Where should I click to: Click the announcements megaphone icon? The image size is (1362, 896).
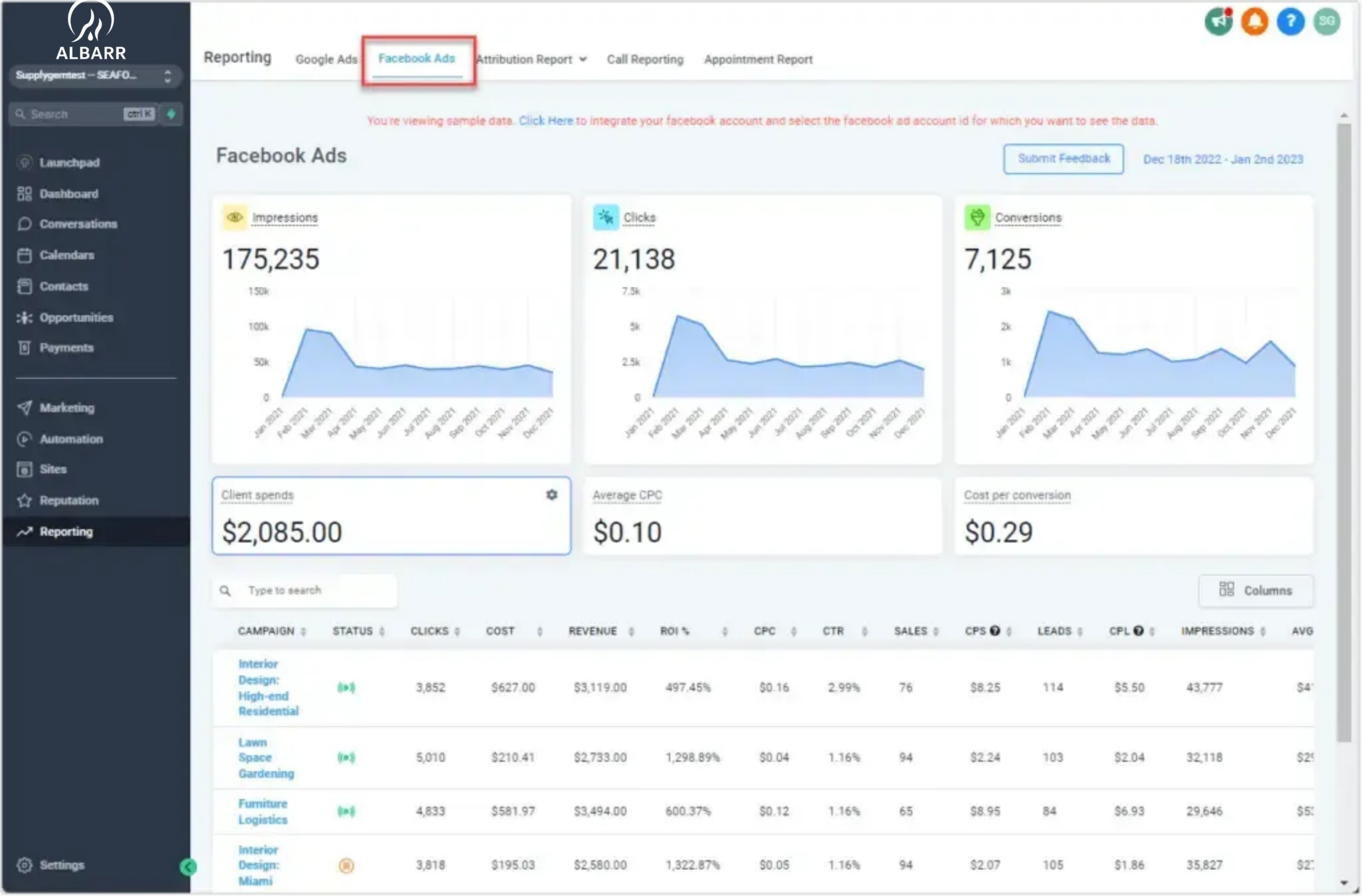[1219, 22]
